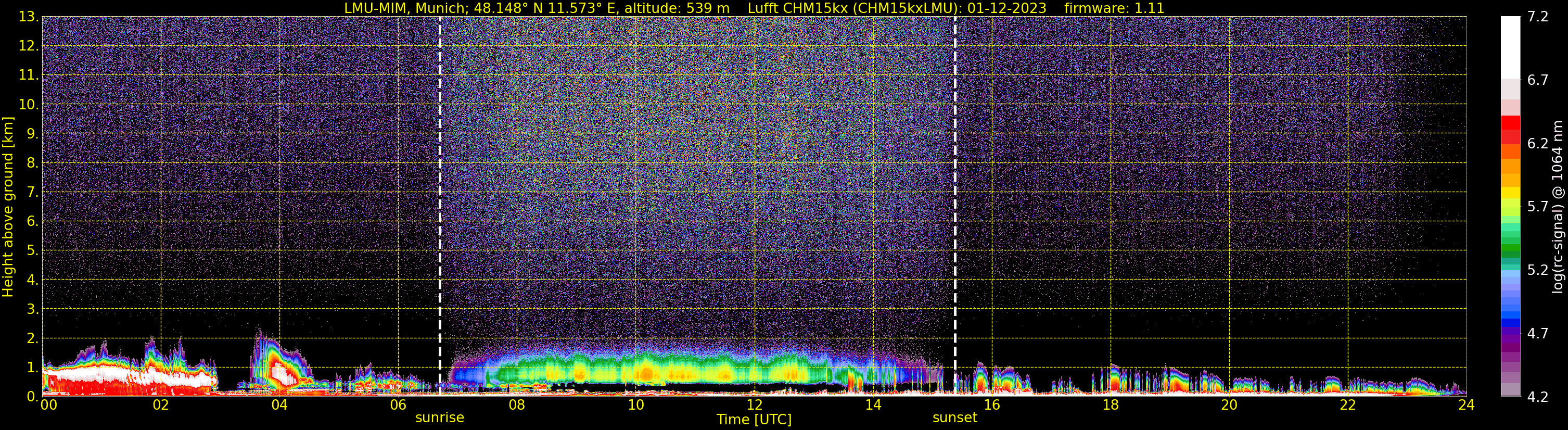The width and height of the screenshot is (1568, 430).
Task: Click the time-axis tick label "22"
Action: click(1348, 405)
